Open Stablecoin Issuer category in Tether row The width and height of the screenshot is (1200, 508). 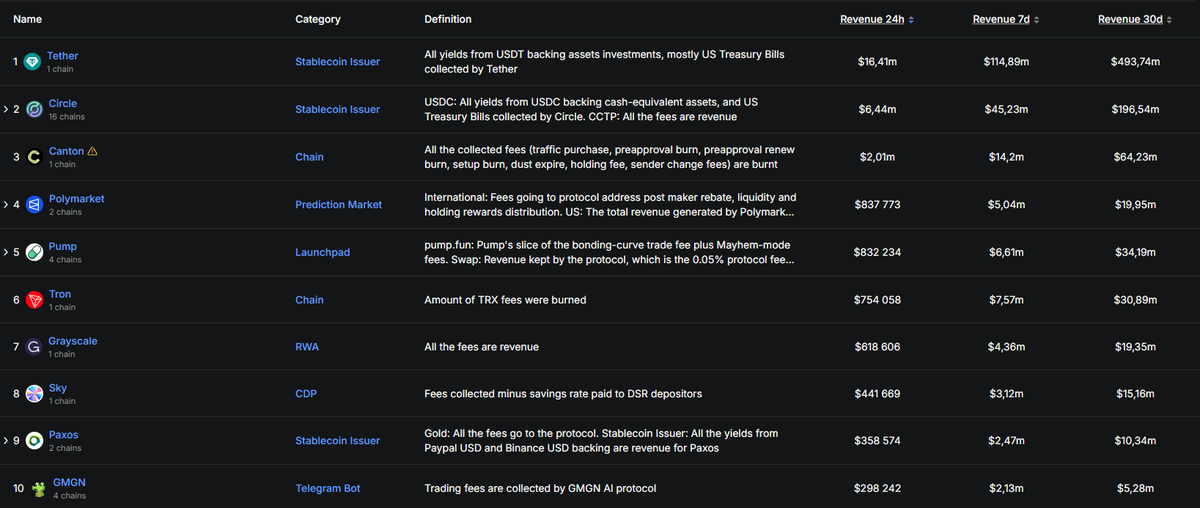337,62
